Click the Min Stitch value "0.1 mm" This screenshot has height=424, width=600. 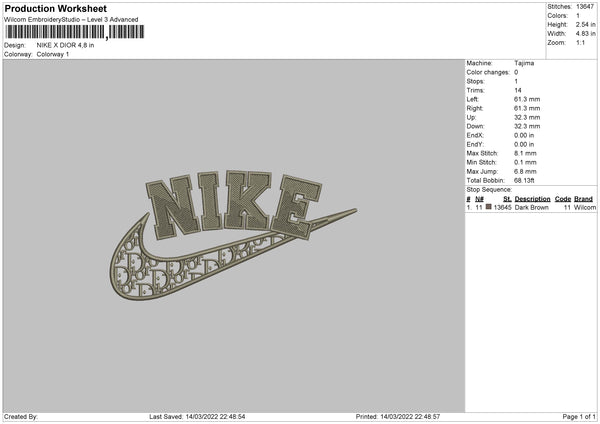pyautogui.click(x=525, y=162)
